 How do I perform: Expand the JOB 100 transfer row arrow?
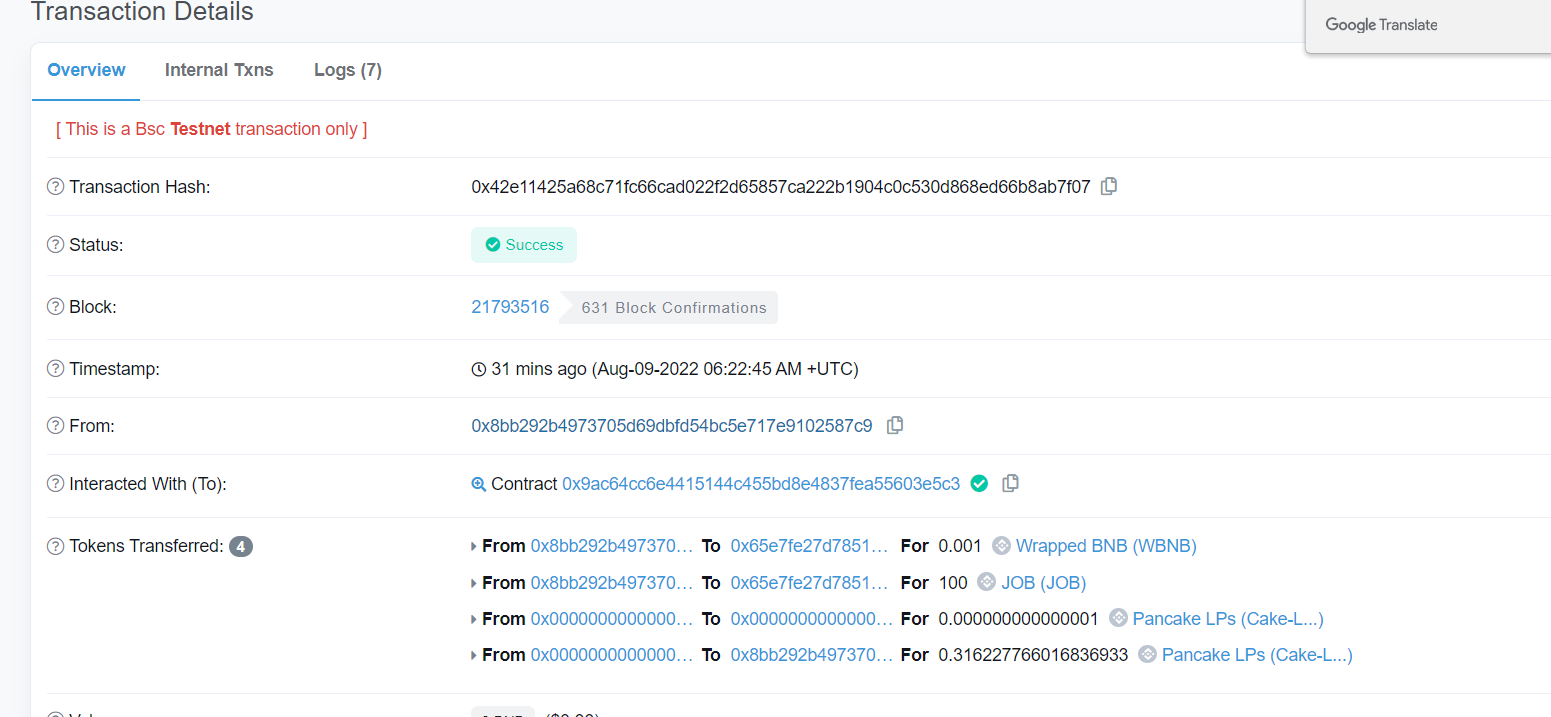tap(474, 582)
